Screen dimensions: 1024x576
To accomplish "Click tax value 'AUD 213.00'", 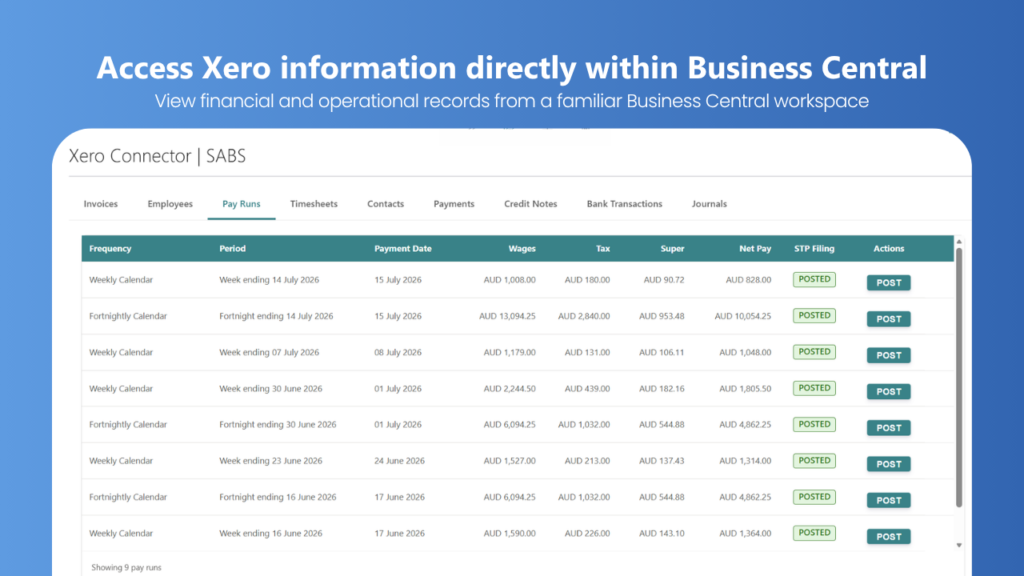I will pos(587,460).
